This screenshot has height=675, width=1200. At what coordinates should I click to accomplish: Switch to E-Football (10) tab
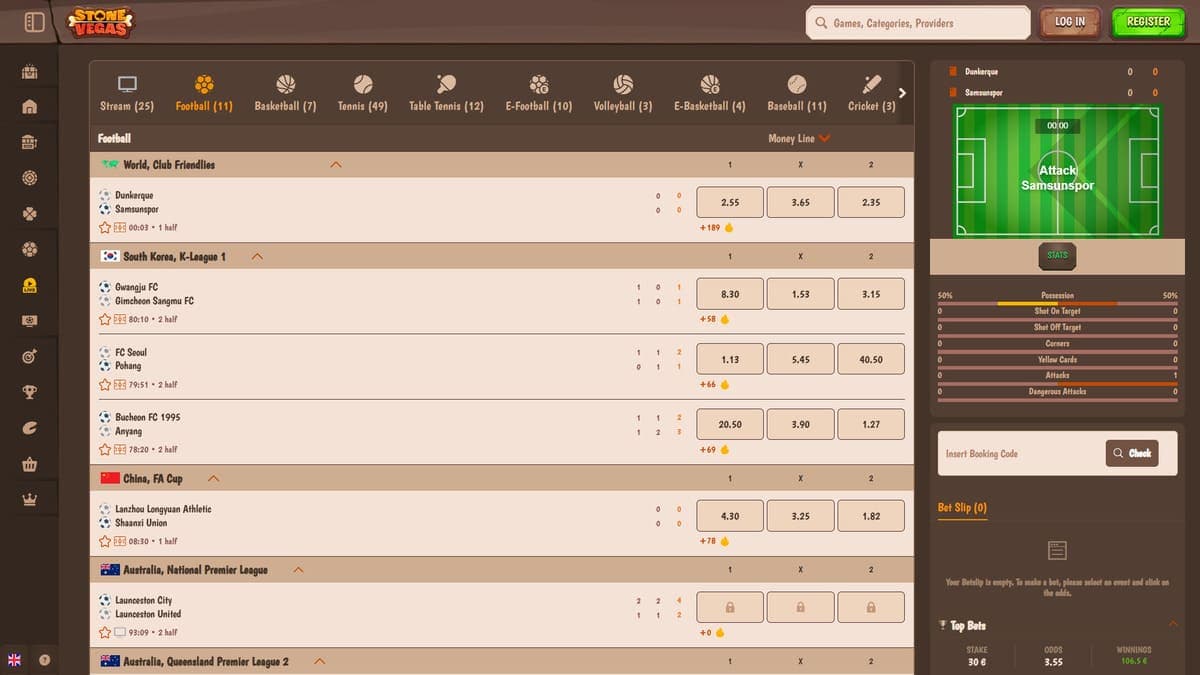pyautogui.click(x=539, y=93)
